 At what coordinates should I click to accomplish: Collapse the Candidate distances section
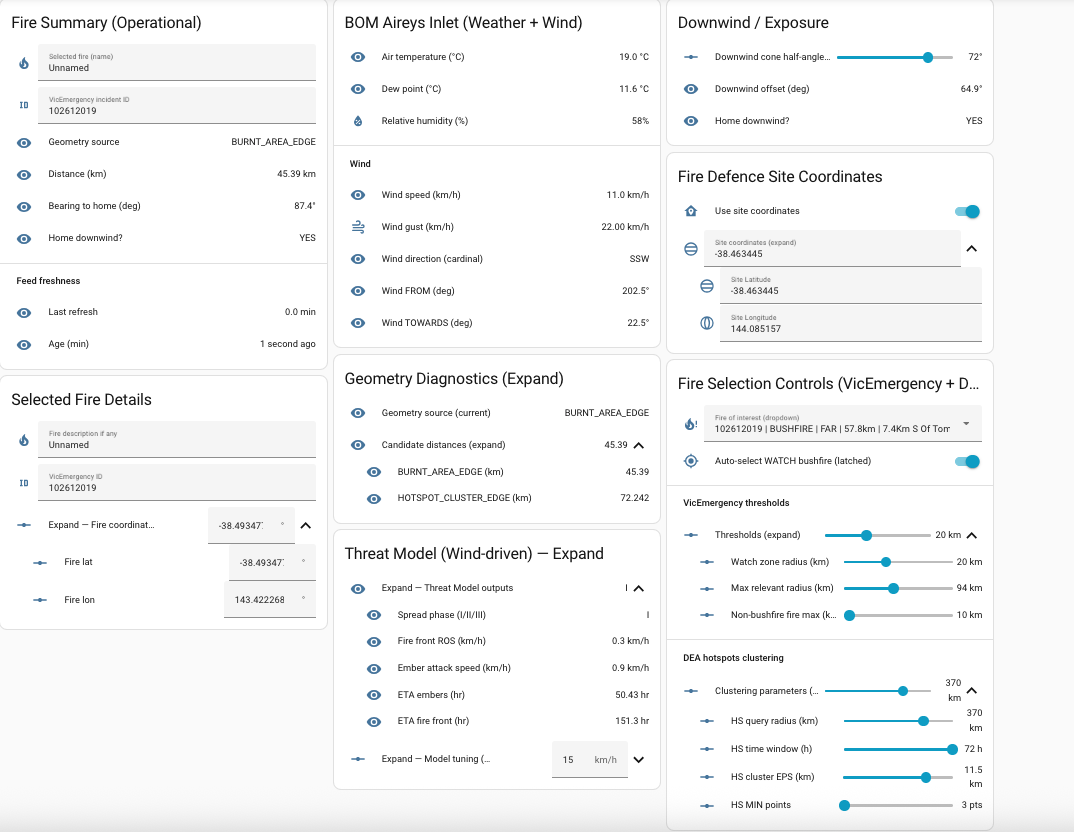[639, 445]
